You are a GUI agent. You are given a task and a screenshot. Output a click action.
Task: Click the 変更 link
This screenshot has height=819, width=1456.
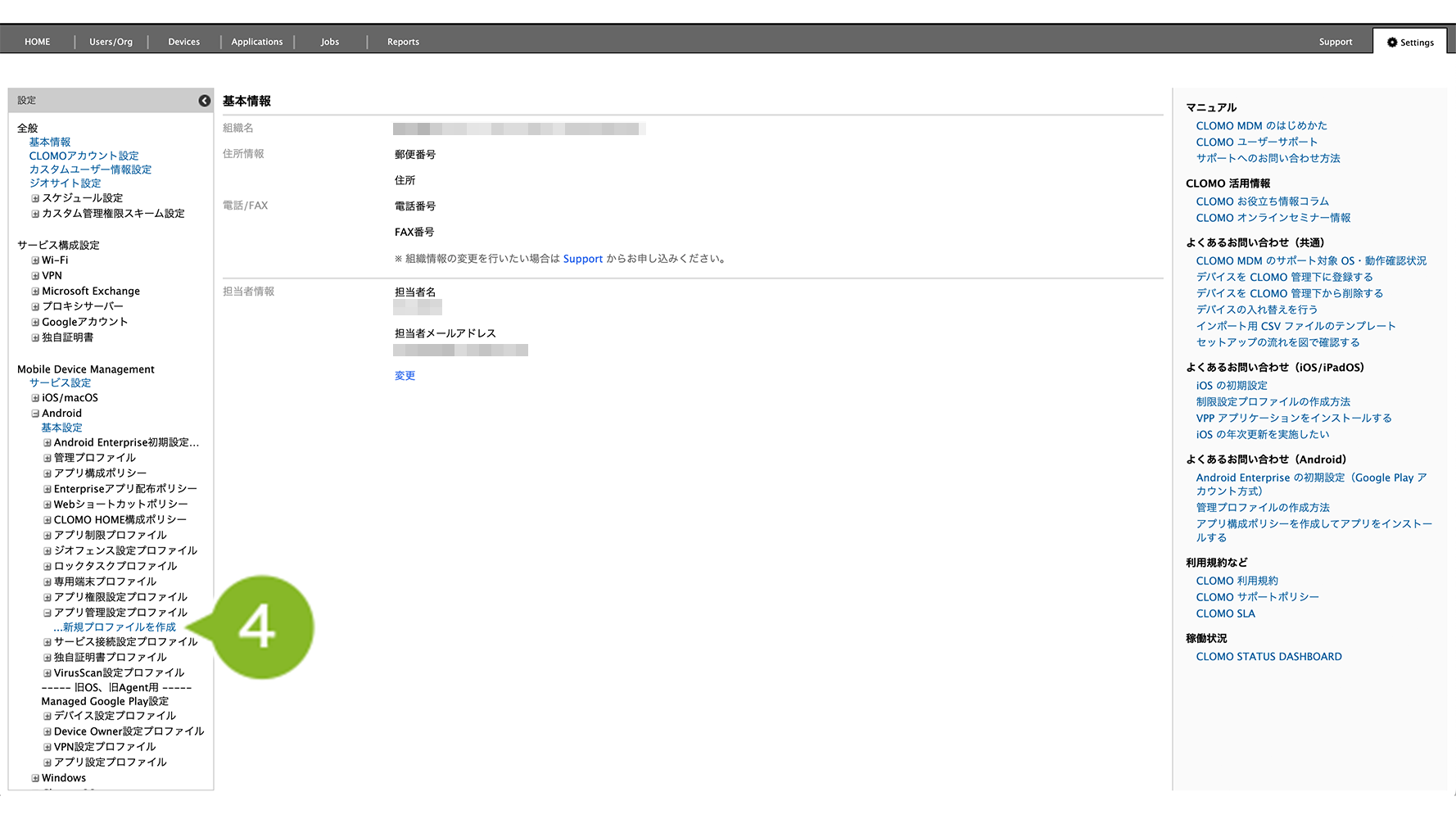pos(405,376)
